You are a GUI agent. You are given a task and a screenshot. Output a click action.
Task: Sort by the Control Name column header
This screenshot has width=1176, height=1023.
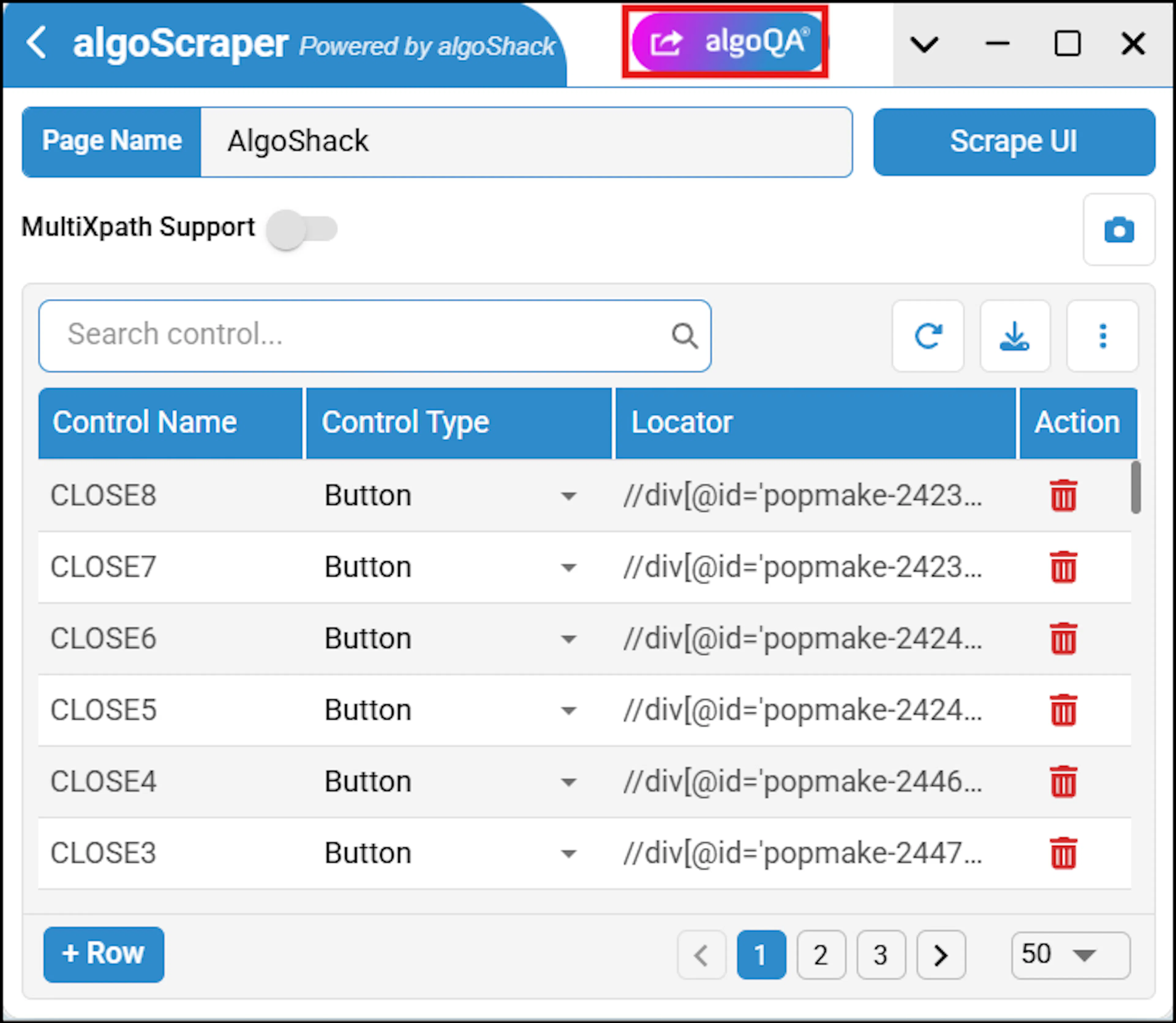click(x=170, y=423)
